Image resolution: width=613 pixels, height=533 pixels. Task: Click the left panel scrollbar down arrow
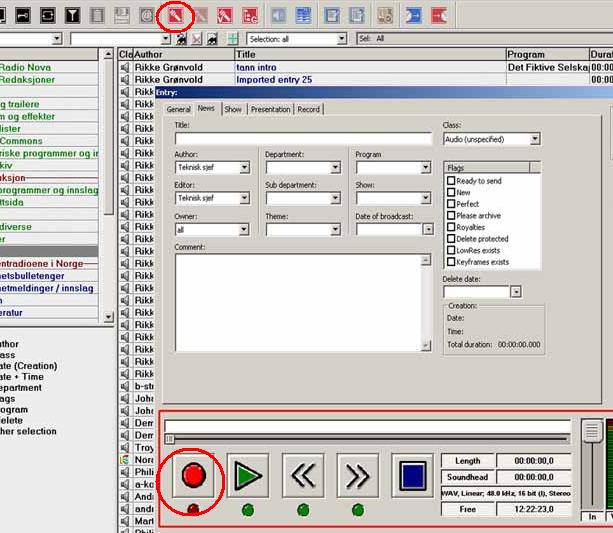point(108,316)
